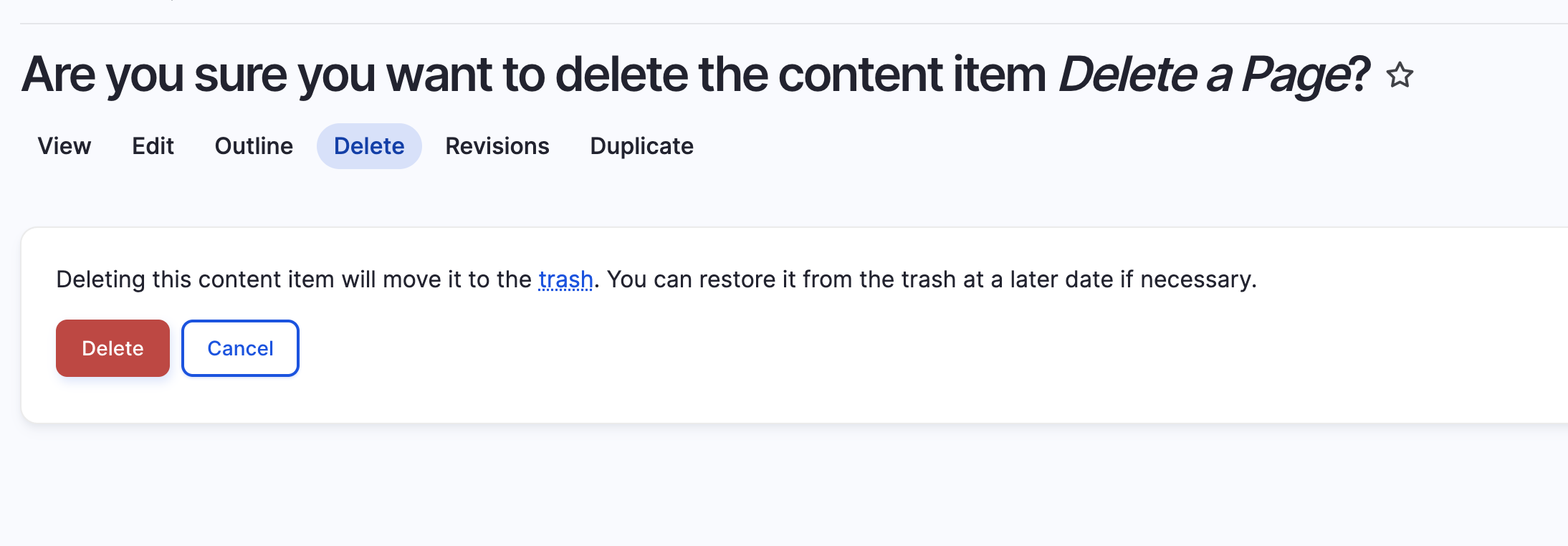
Task: Open the underlined trash hyperlink
Action: (565, 279)
